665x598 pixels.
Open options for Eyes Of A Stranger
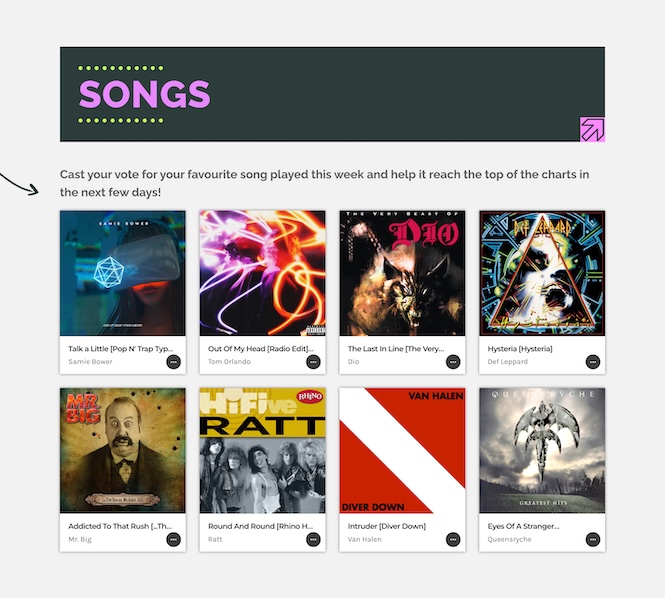tap(593, 539)
